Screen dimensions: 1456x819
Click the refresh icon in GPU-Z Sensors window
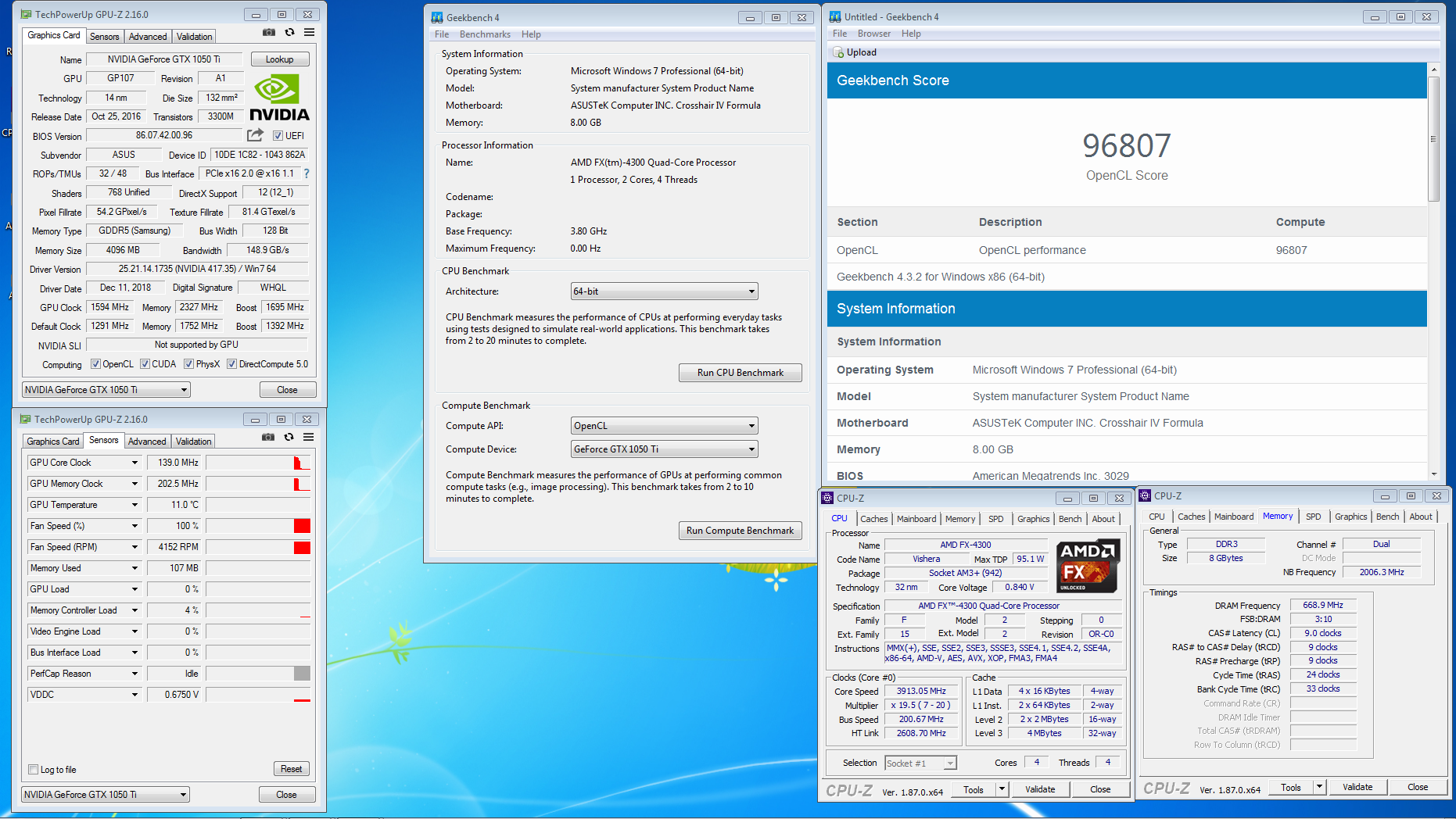pos(289,438)
